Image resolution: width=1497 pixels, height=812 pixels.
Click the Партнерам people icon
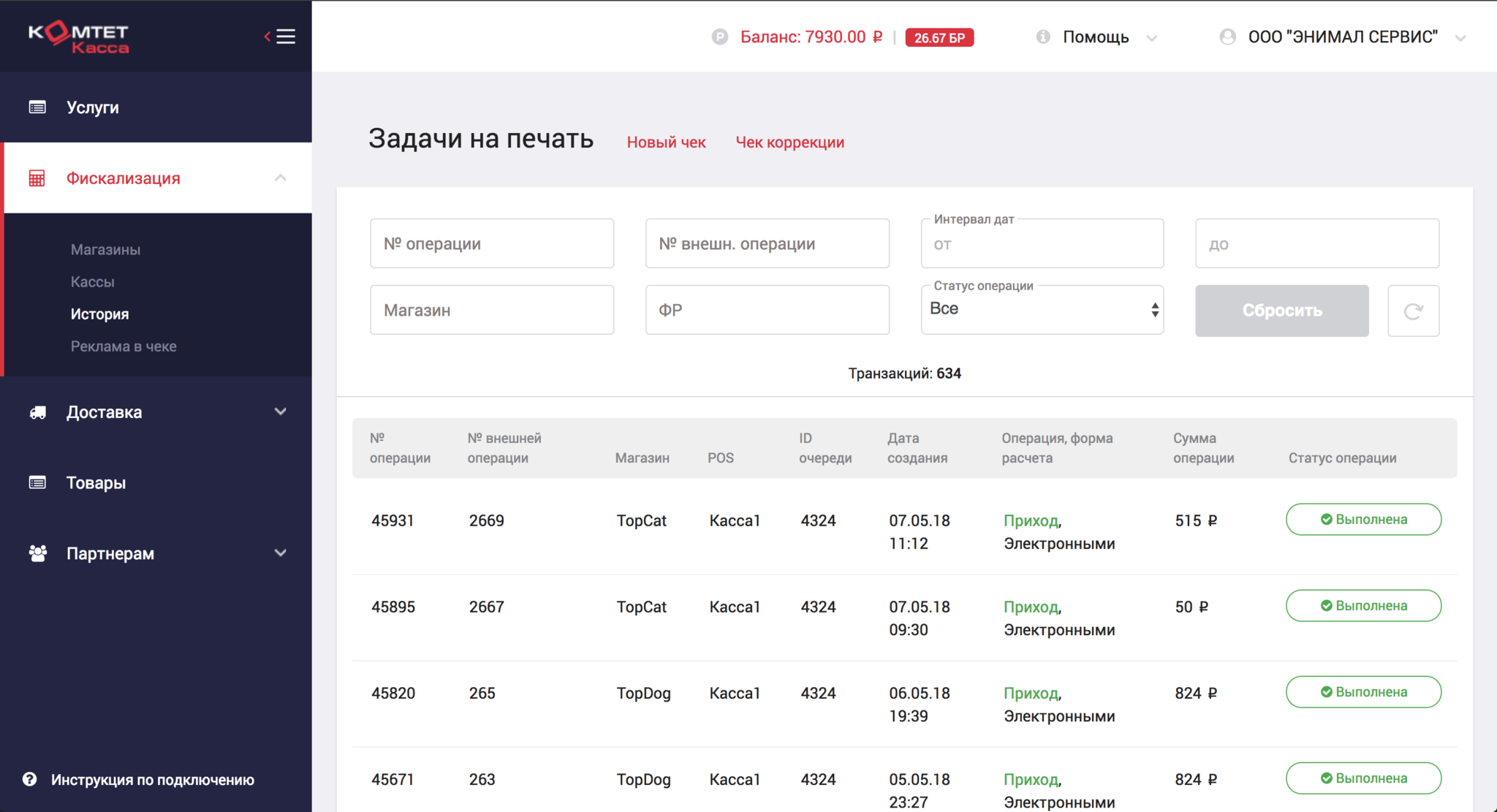[37, 553]
